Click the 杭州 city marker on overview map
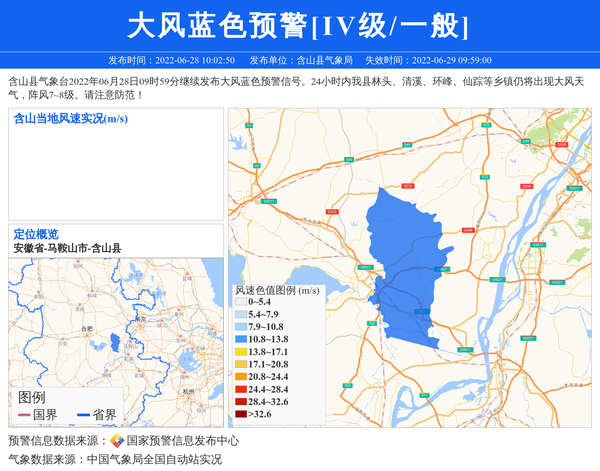Screen dimensions: 600x471 point(187,391)
